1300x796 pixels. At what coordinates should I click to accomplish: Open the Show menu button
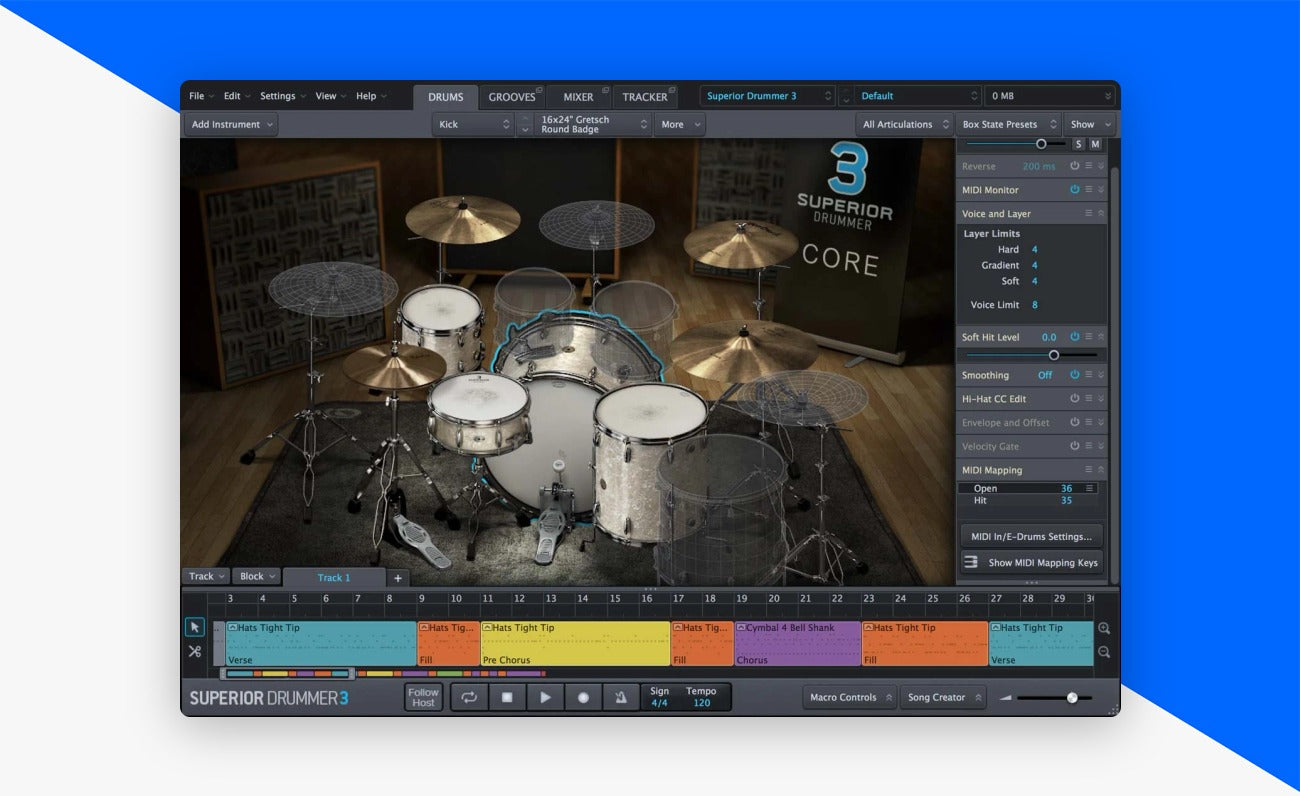pyautogui.click(x=1089, y=125)
